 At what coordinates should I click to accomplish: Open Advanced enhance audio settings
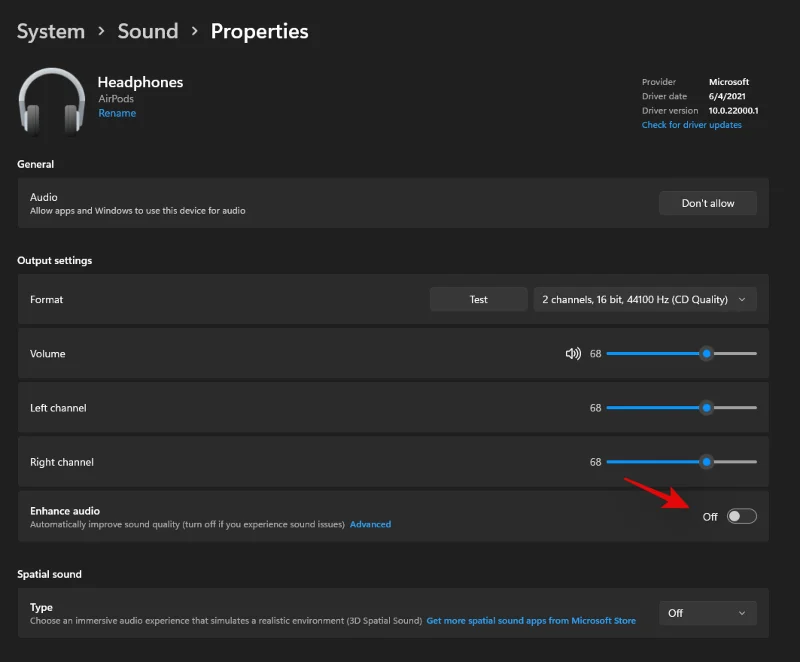[x=370, y=524]
